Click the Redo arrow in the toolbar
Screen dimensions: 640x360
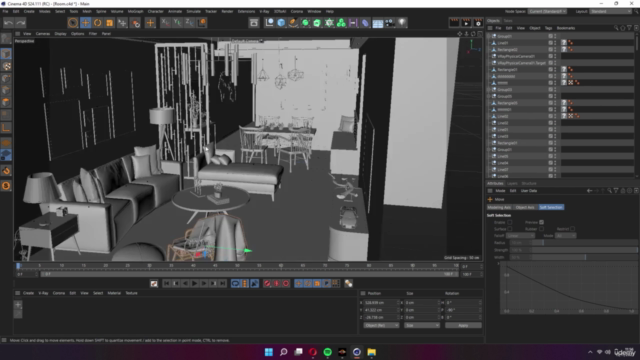click(x=20, y=23)
